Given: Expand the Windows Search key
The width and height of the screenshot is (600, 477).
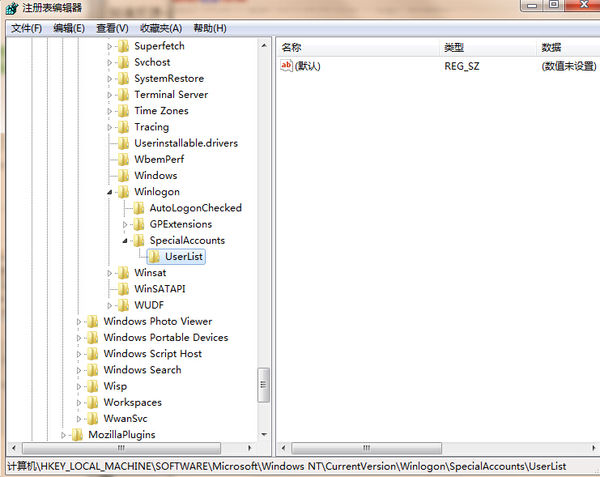Looking at the screenshot, I should pyautogui.click(x=79, y=370).
